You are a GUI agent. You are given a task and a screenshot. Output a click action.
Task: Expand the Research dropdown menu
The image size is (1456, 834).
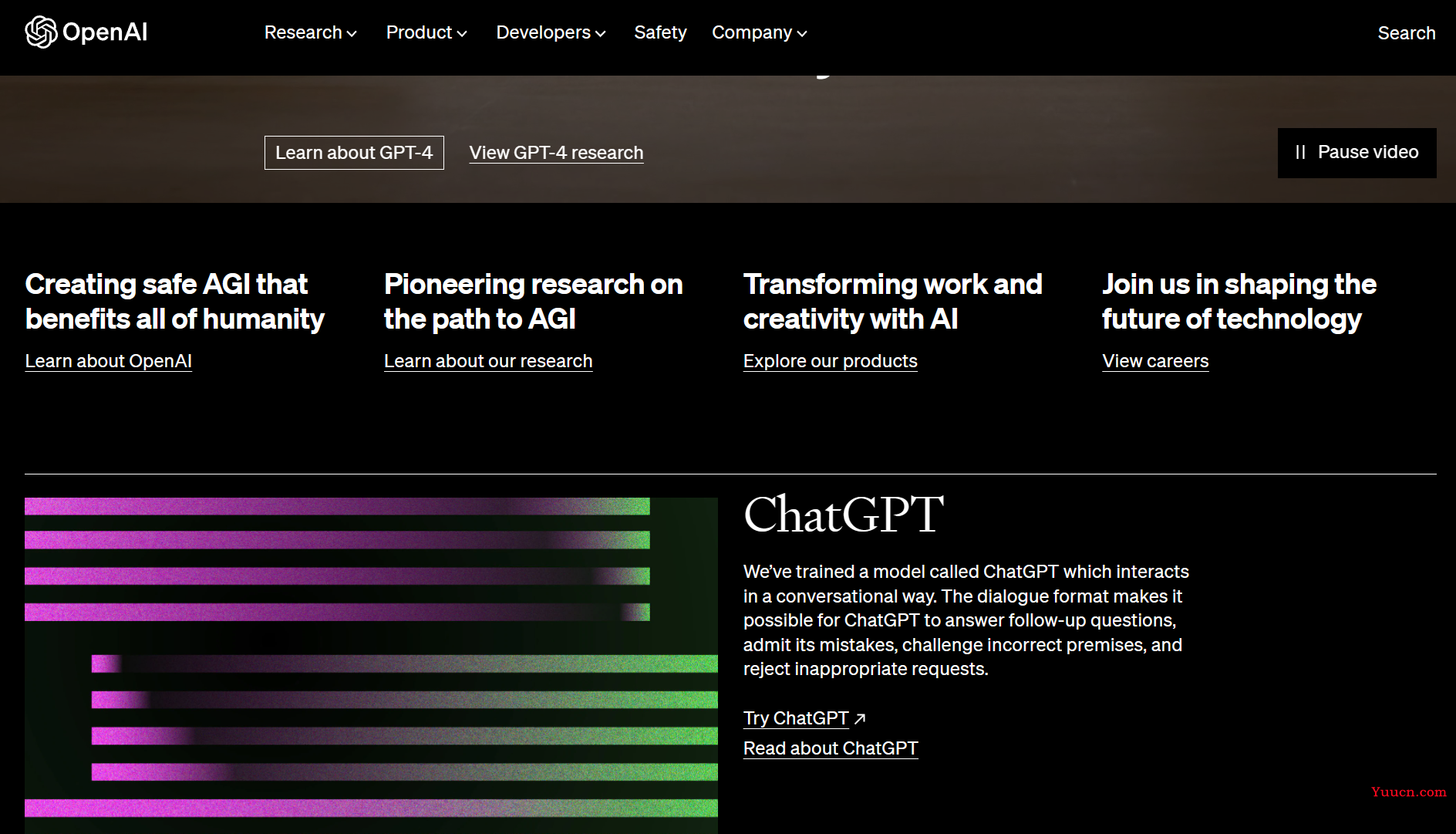click(310, 32)
